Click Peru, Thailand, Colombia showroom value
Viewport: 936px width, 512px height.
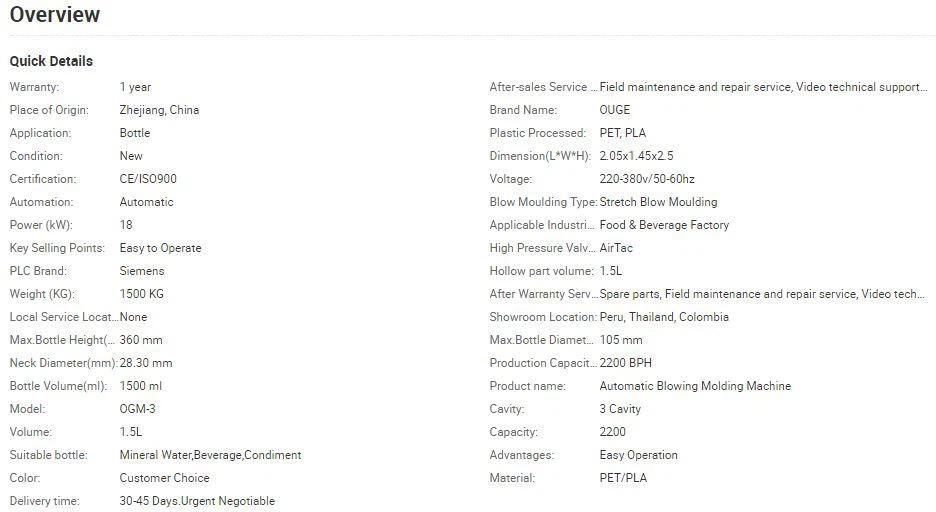(x=664, y=317)
